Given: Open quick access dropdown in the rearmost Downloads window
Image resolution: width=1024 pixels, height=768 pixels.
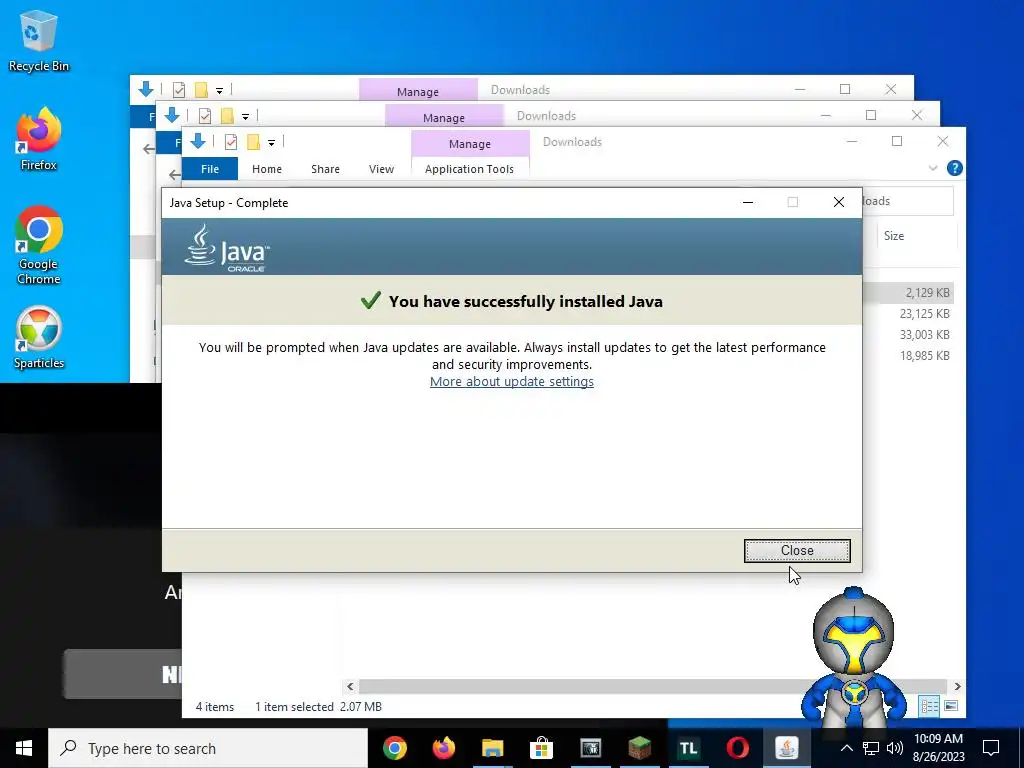Looking at the screenshot, I should click(x=219, y=90).
